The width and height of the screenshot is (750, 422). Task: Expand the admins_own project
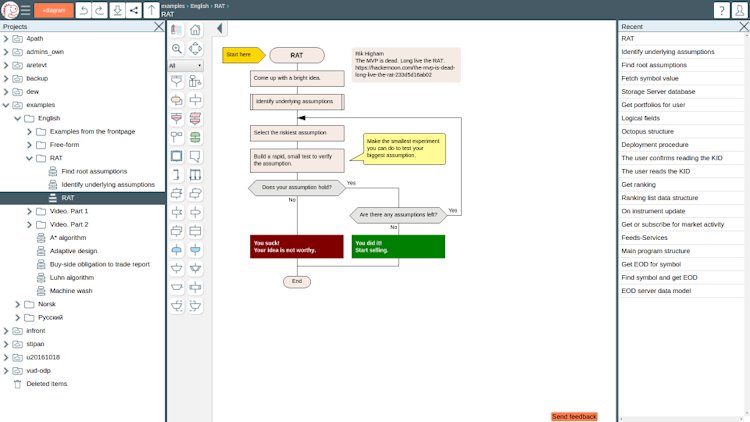click(6, 52)
